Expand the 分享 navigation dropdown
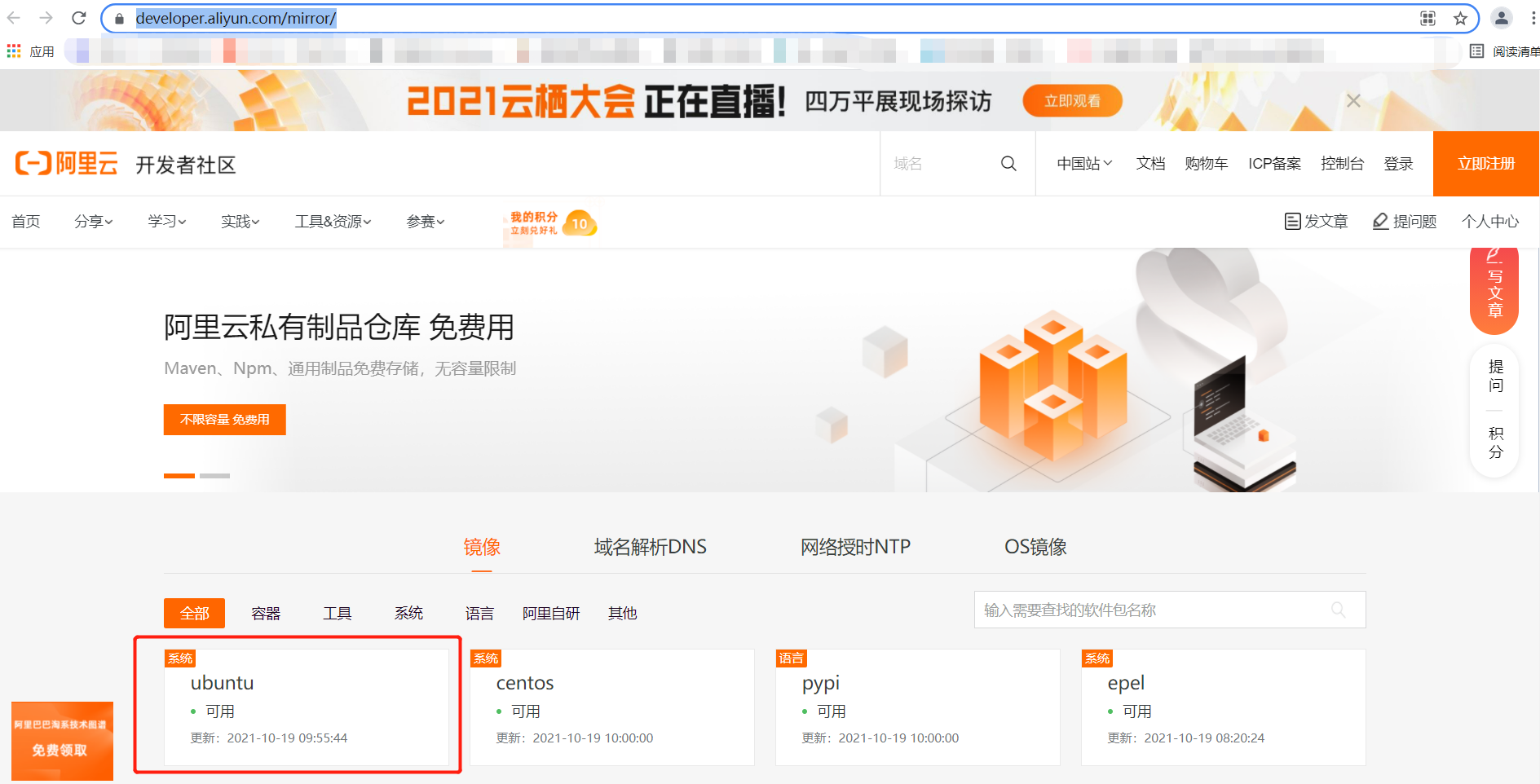 click(93, 222)
